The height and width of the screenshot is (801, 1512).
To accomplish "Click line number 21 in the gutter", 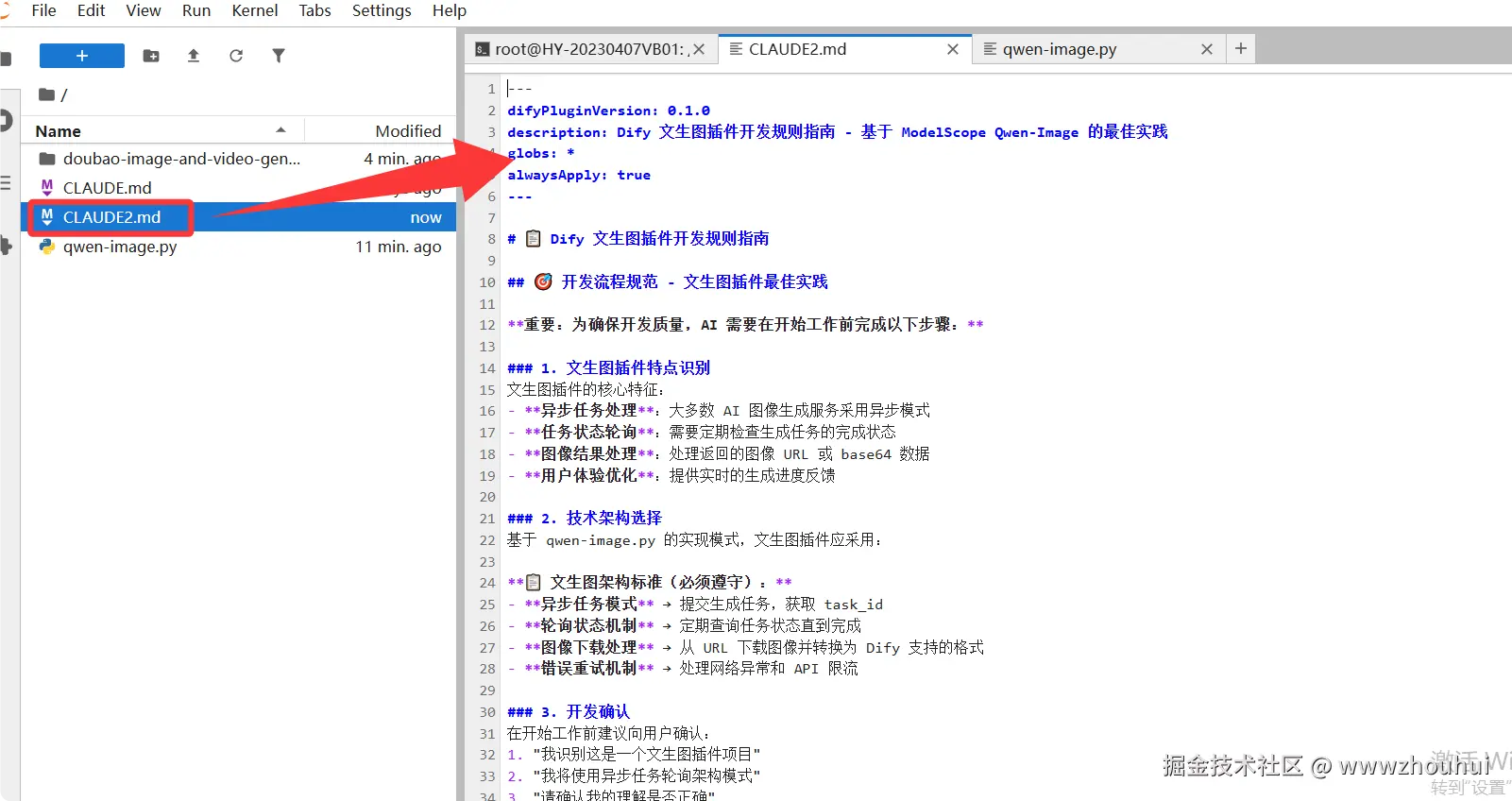I will click(487, 519).
